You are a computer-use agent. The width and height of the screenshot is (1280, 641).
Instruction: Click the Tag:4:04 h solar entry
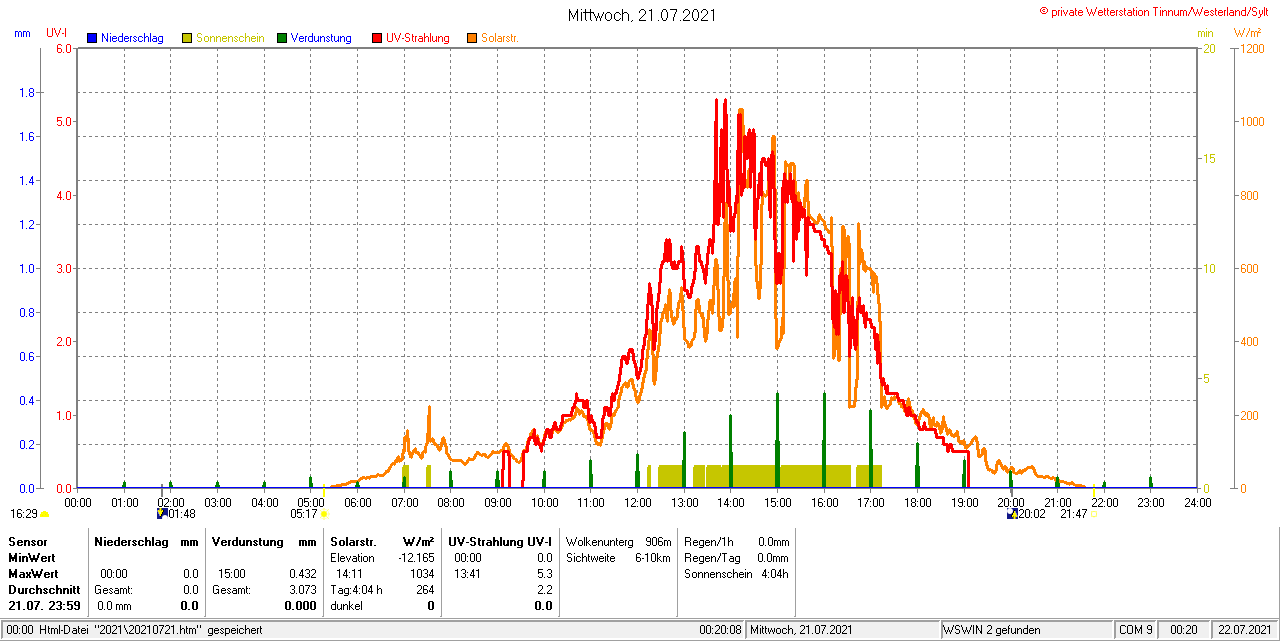coord(357,589)
